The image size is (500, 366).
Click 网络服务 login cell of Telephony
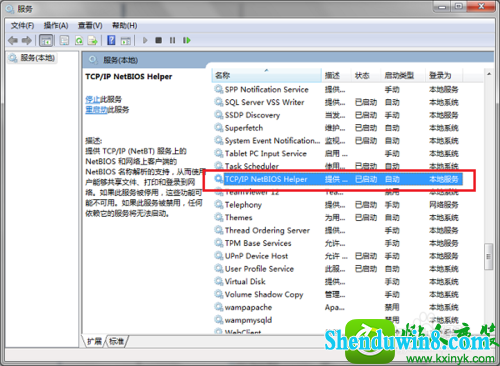[444, 205]
